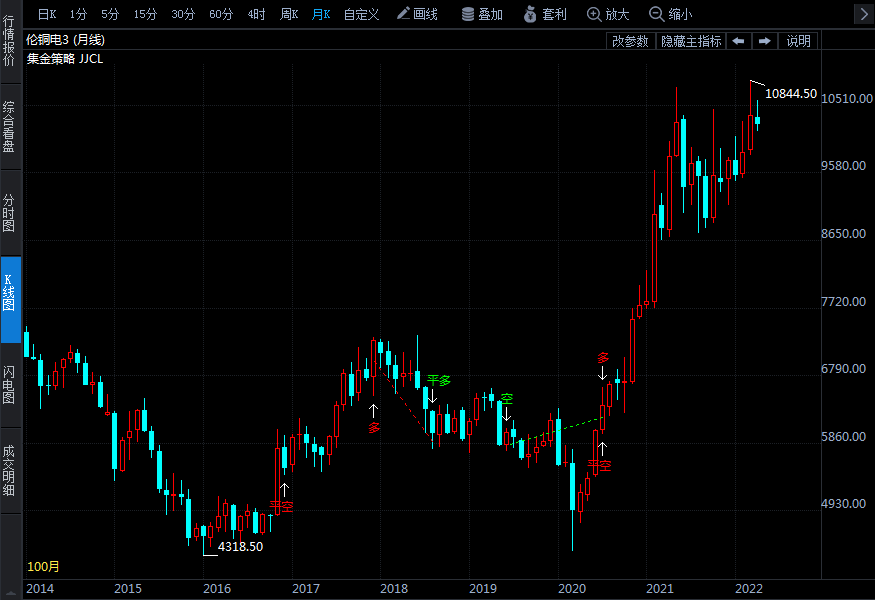Click the 2022 year label on time axis
Screen dimensions: 875x600
(749, 589)
